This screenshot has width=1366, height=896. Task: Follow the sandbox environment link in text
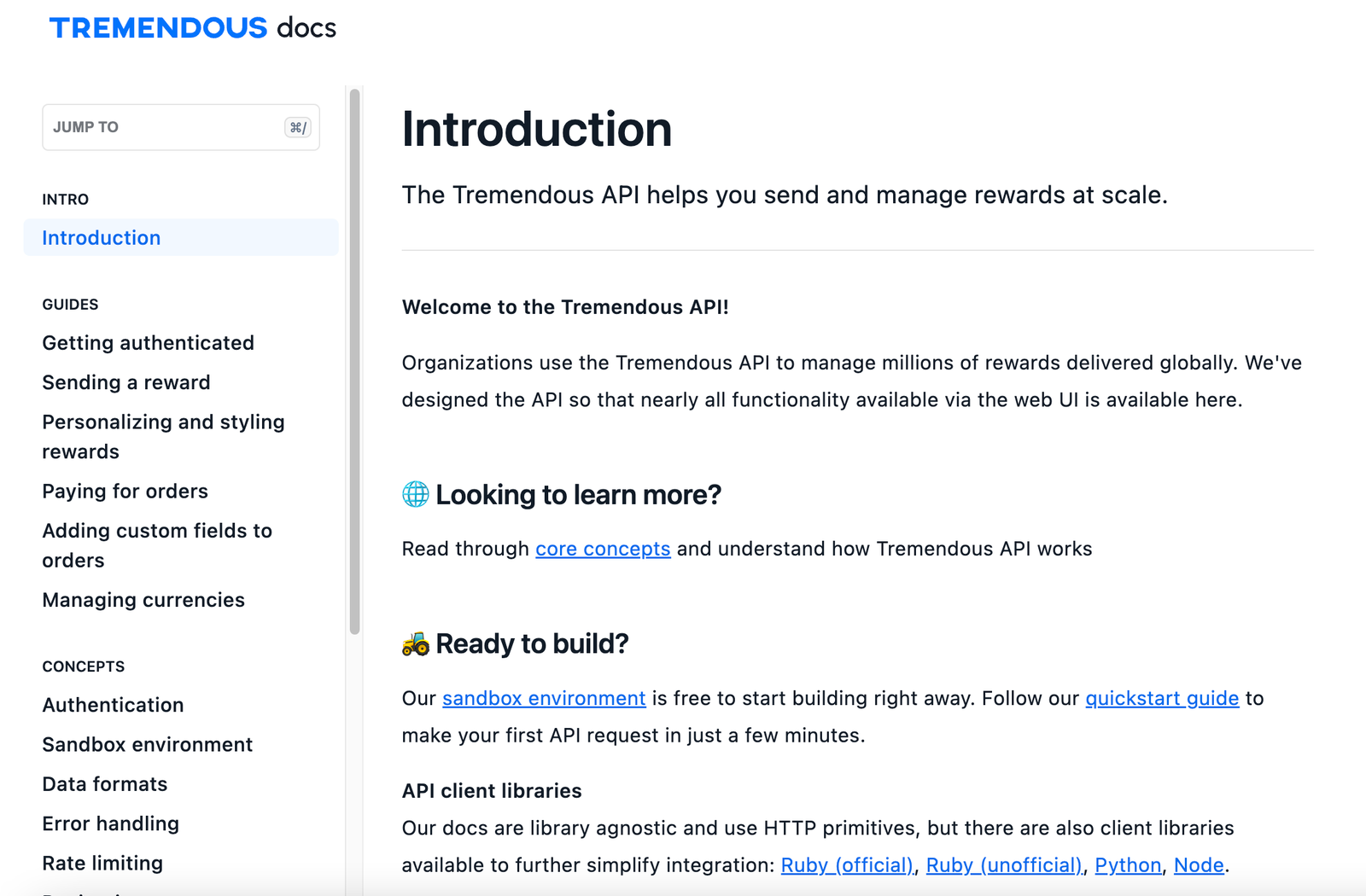coord(544,698)
